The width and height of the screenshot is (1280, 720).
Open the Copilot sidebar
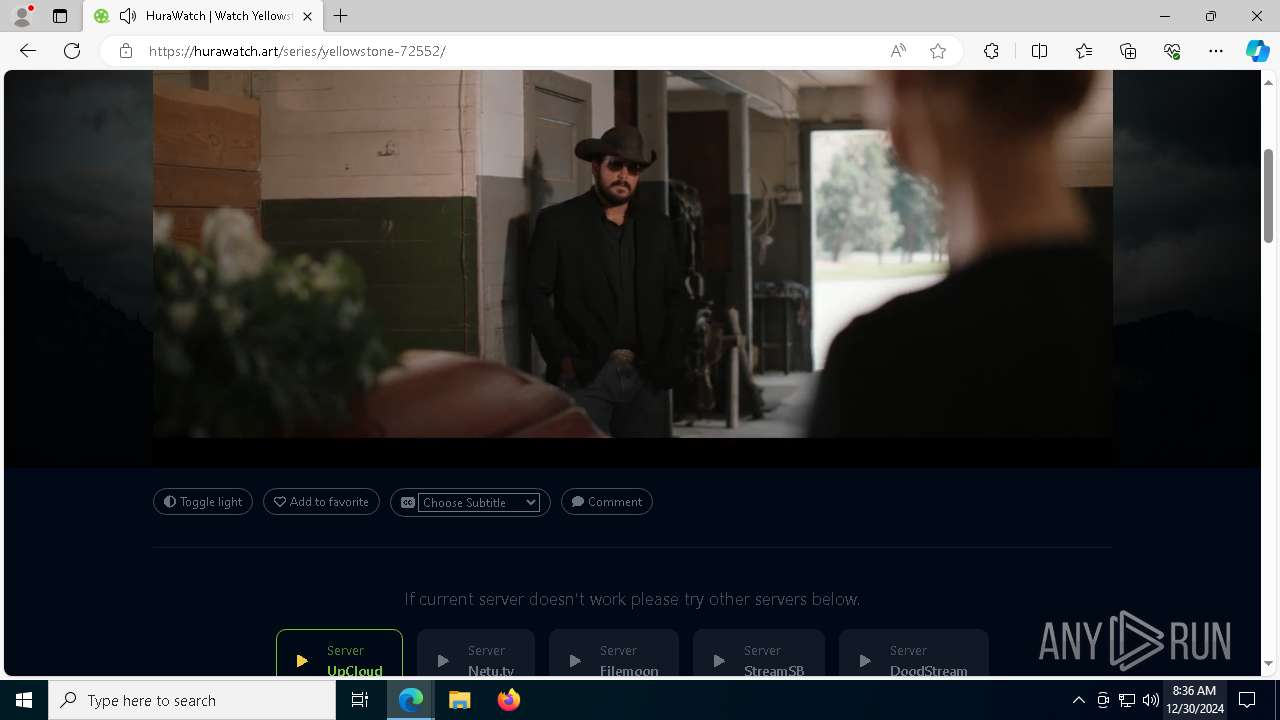click(x=1257, y=51)
